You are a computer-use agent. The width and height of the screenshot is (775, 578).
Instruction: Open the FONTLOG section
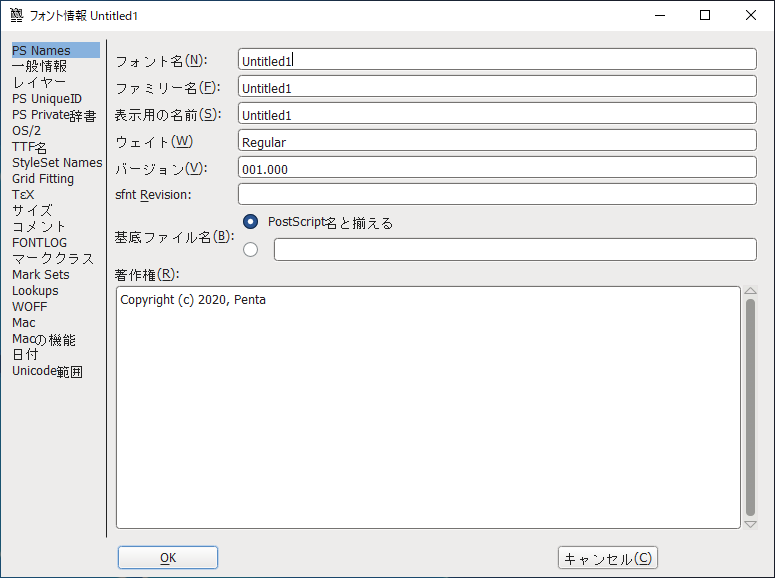pos(40,242)
